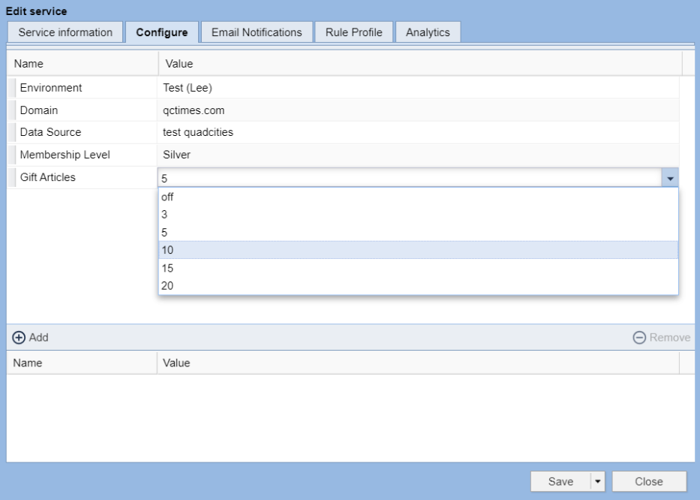The width and height of the screenshot is (700, 500).
Task: Click the Save button
Action: (x=560, y=482)
